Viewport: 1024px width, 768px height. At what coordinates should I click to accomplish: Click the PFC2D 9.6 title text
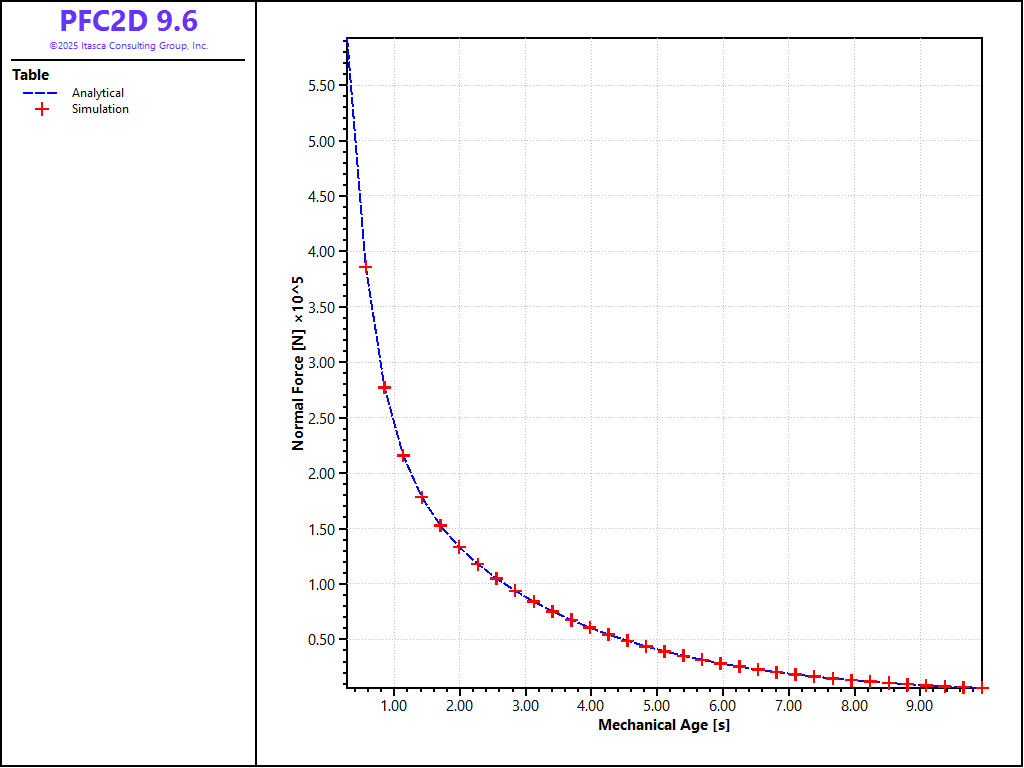(x=128, y=21)
